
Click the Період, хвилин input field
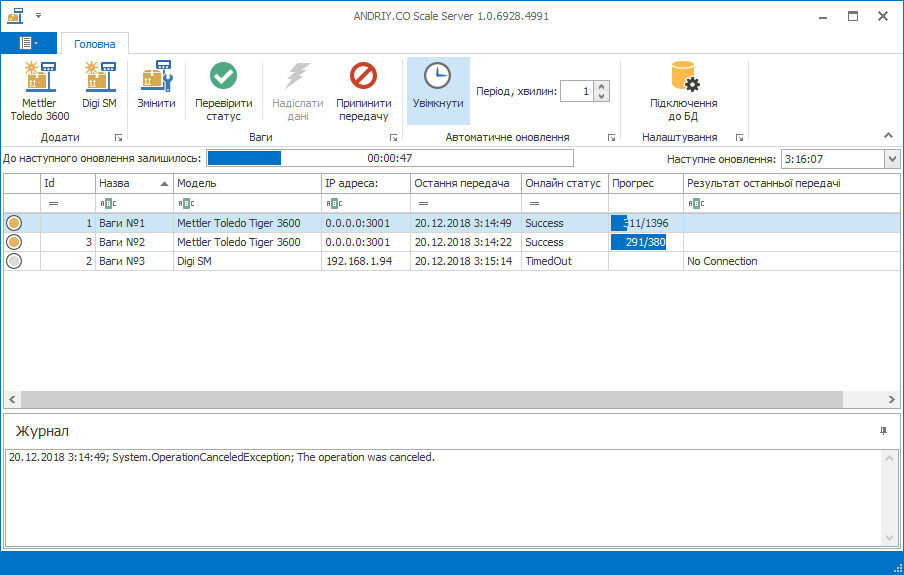(x=577, y=91)
